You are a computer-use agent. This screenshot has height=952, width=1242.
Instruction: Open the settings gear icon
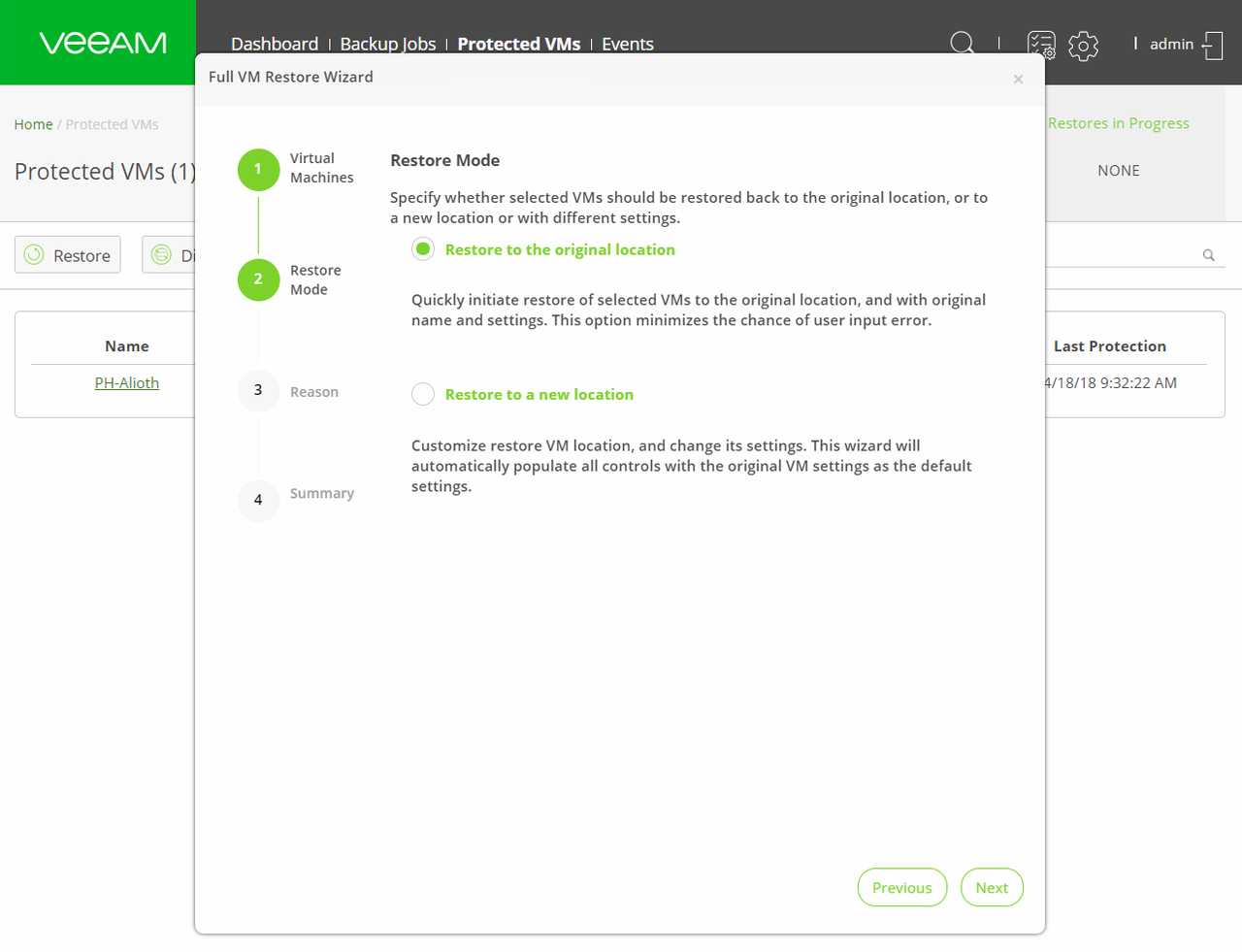1083,46
